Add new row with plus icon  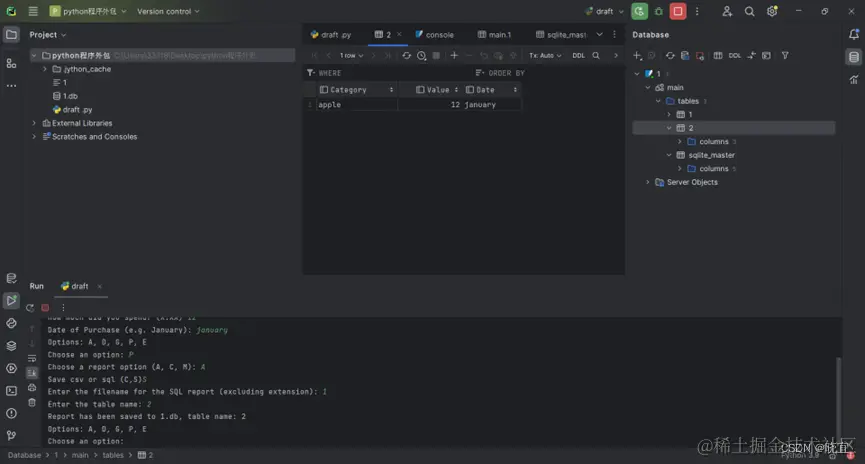[454, 55]
